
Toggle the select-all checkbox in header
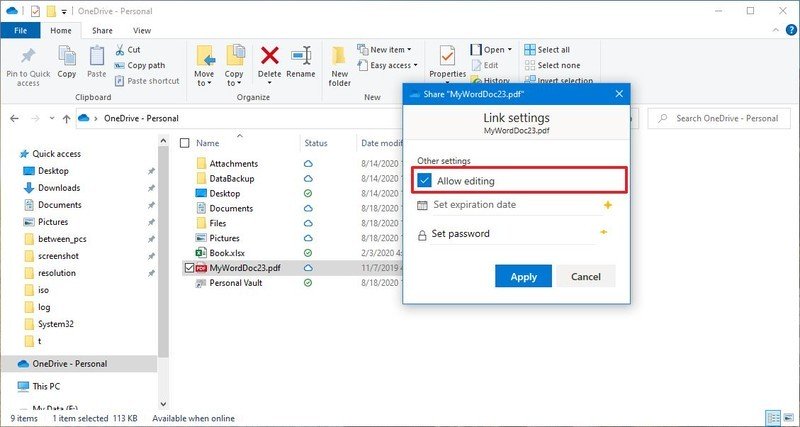tap(185, 143)
